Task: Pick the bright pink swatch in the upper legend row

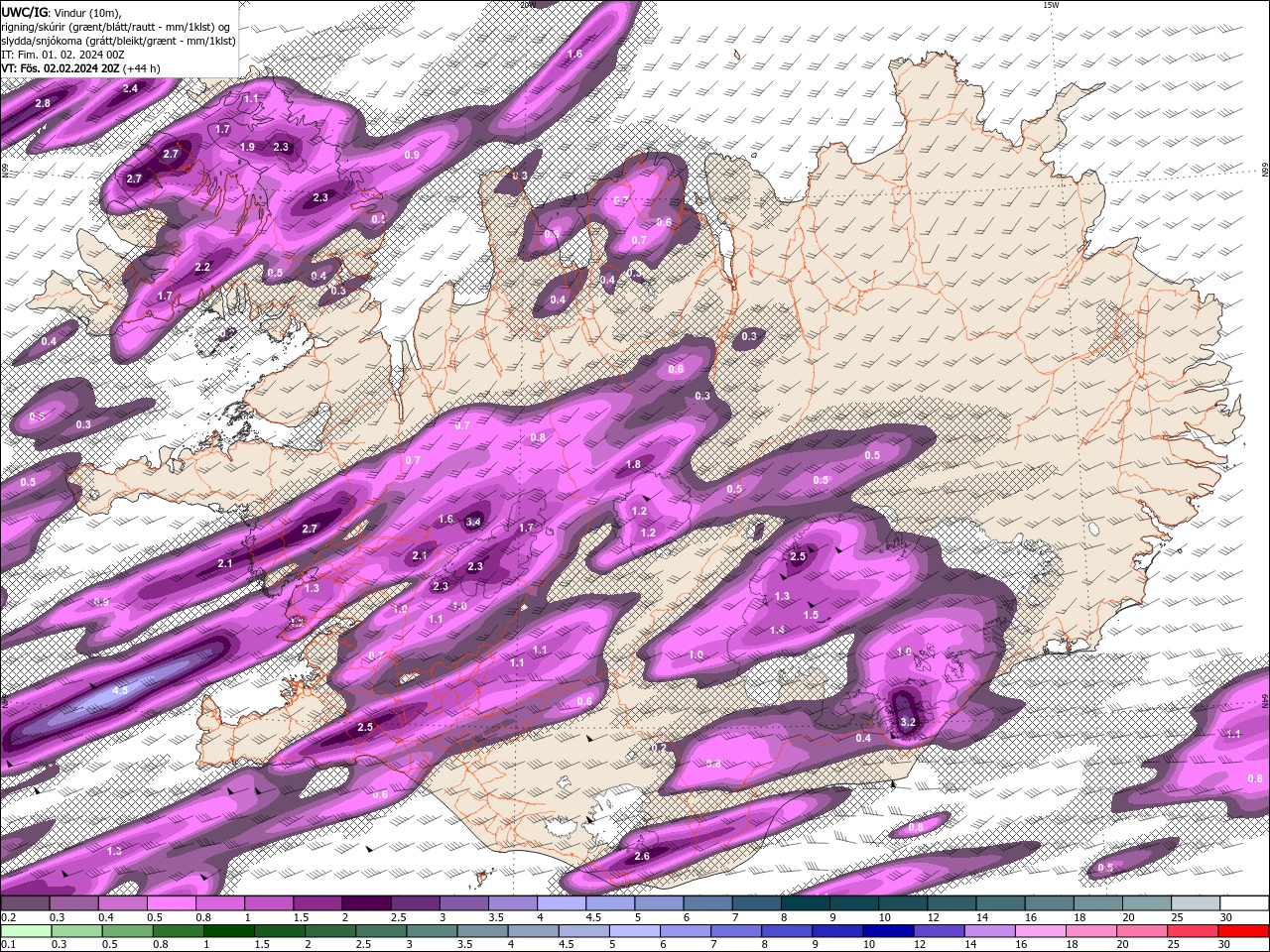Action: 171,903
